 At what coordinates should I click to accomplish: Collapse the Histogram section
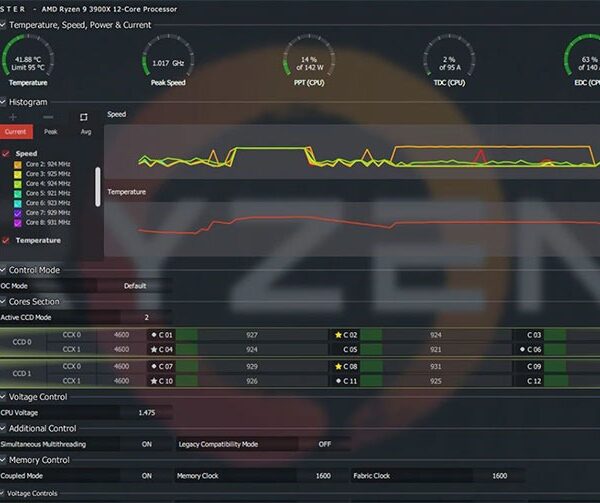(3, 102)
